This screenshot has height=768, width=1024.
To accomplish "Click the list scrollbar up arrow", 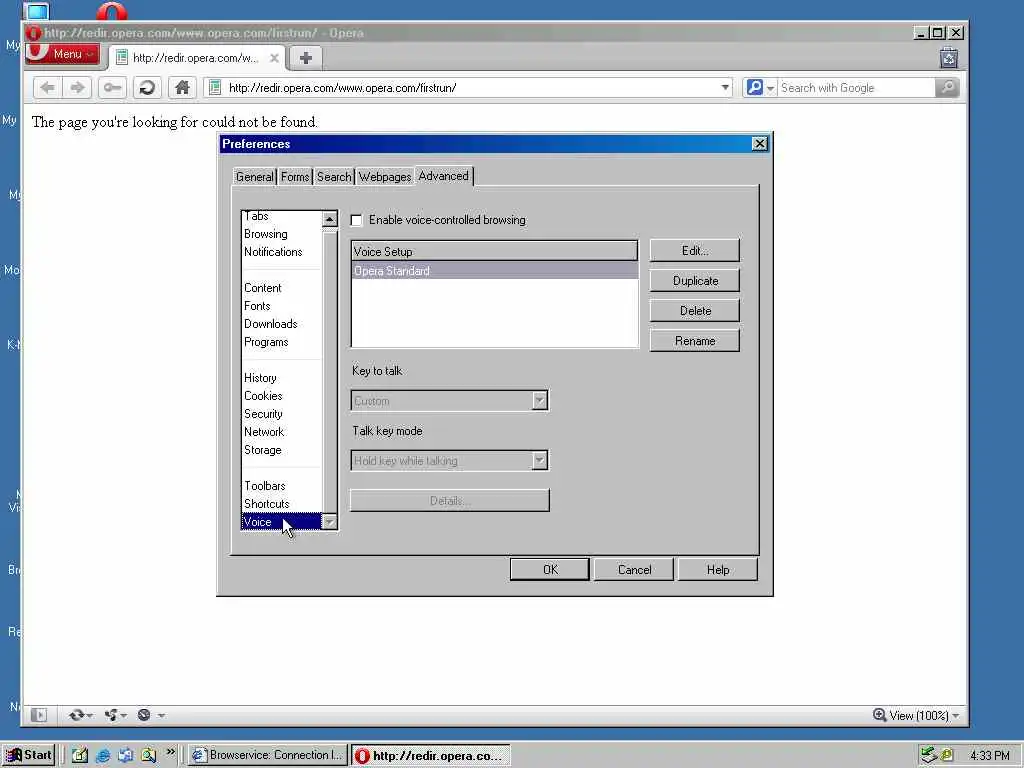I will [330, 219].
